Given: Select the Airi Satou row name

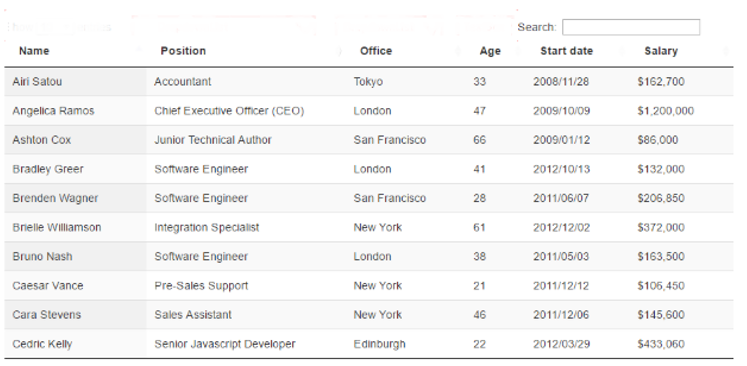Looking at the screenshot, I should pyautogui.click(x=37, y=81).
